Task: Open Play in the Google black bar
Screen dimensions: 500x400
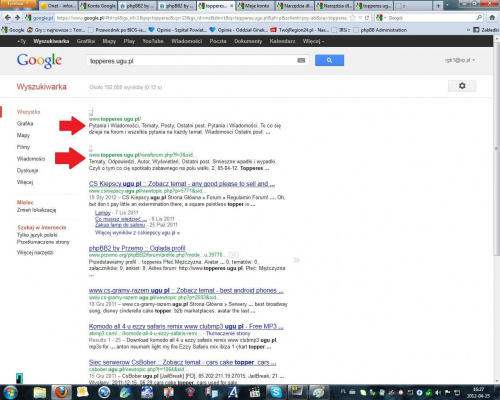Action: coord(129,41)
